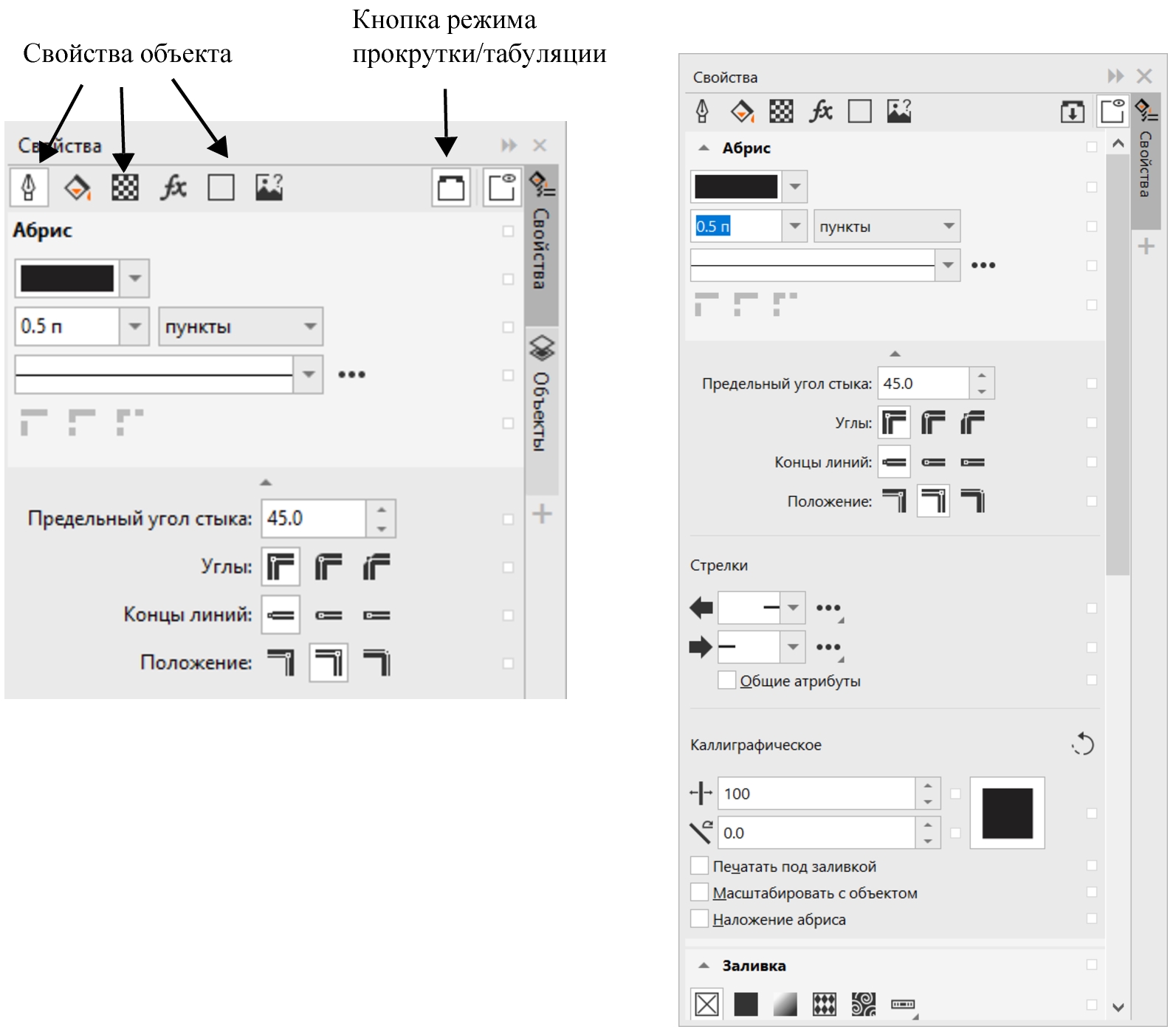Open fx effects icon in panel with Стрелки section
This screenshot has height=1035, width=1176.
click(820, 111)
